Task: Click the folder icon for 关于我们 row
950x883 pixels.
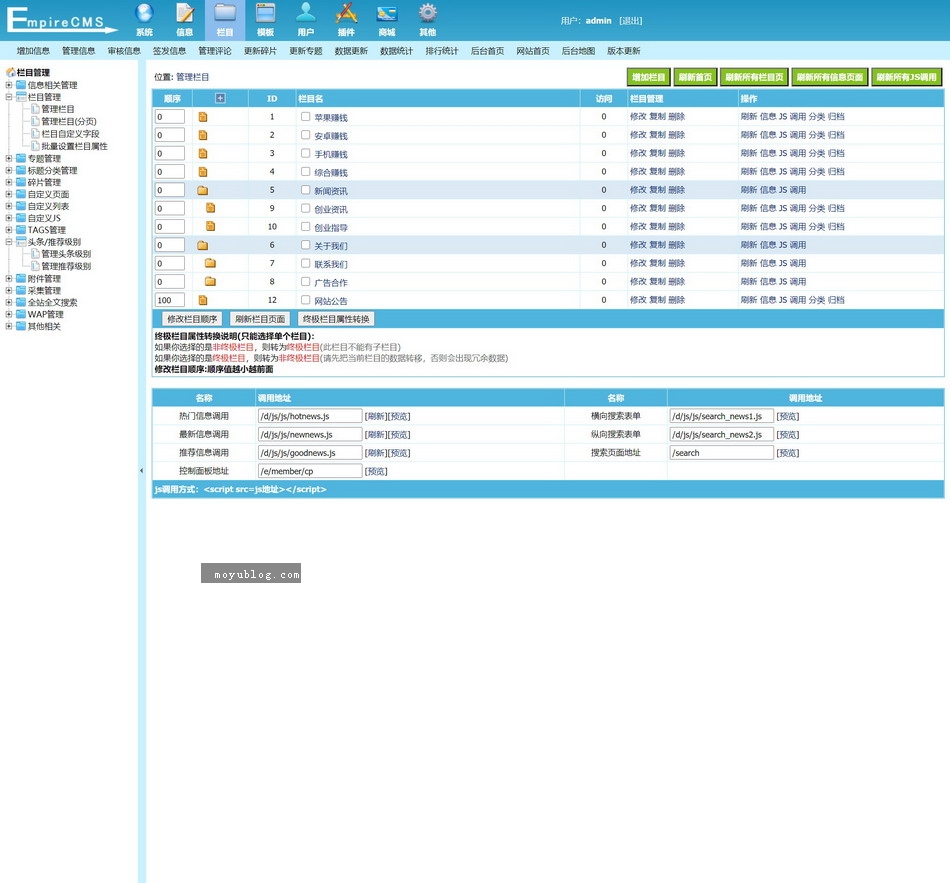Action: [x=202, y=245]
